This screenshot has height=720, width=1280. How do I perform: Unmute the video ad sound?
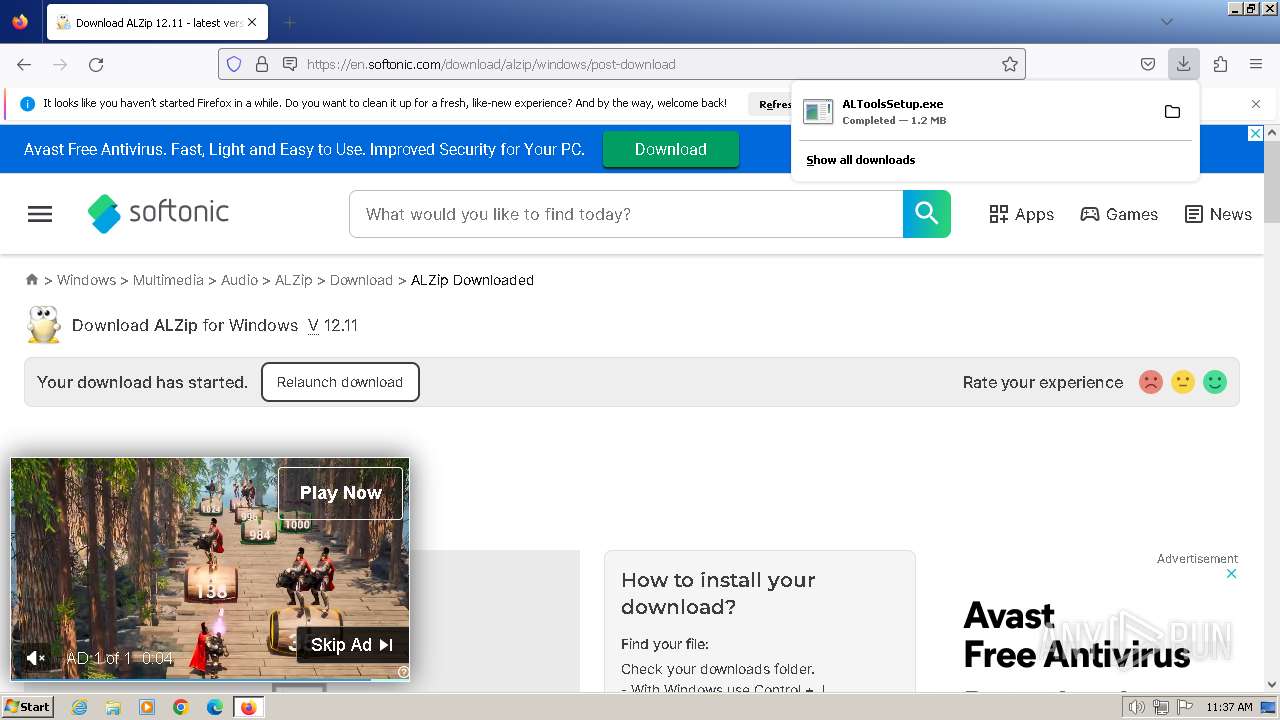coord(36,658)
